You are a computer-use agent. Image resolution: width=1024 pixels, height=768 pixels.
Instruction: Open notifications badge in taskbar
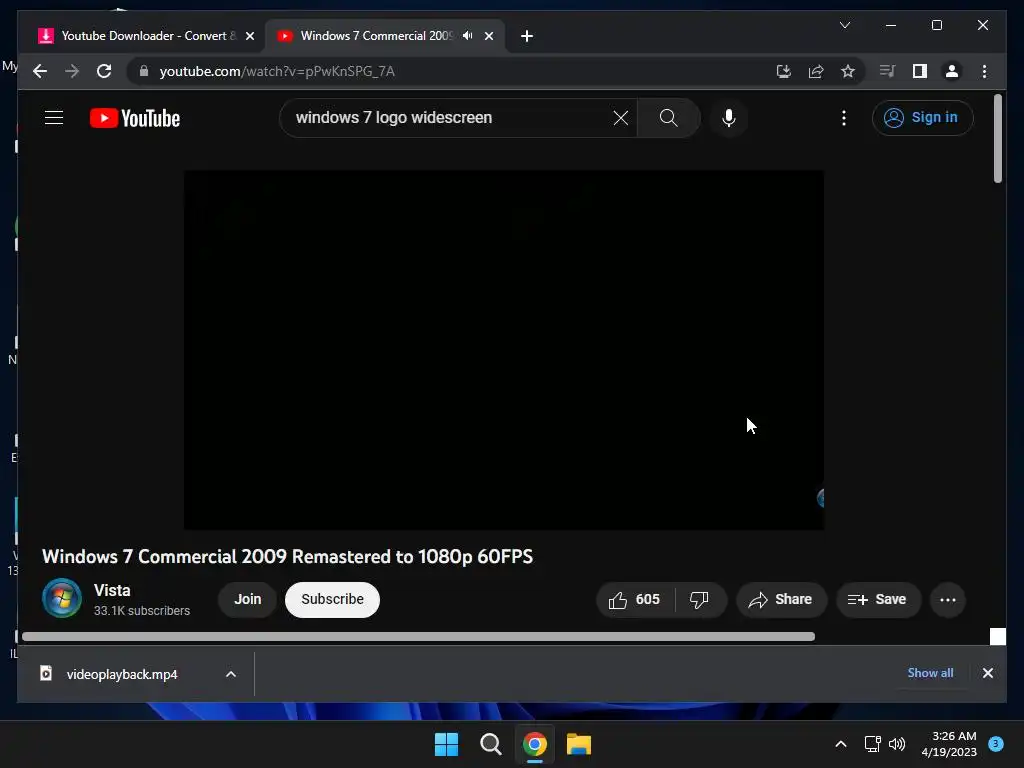tap(996, 743)
